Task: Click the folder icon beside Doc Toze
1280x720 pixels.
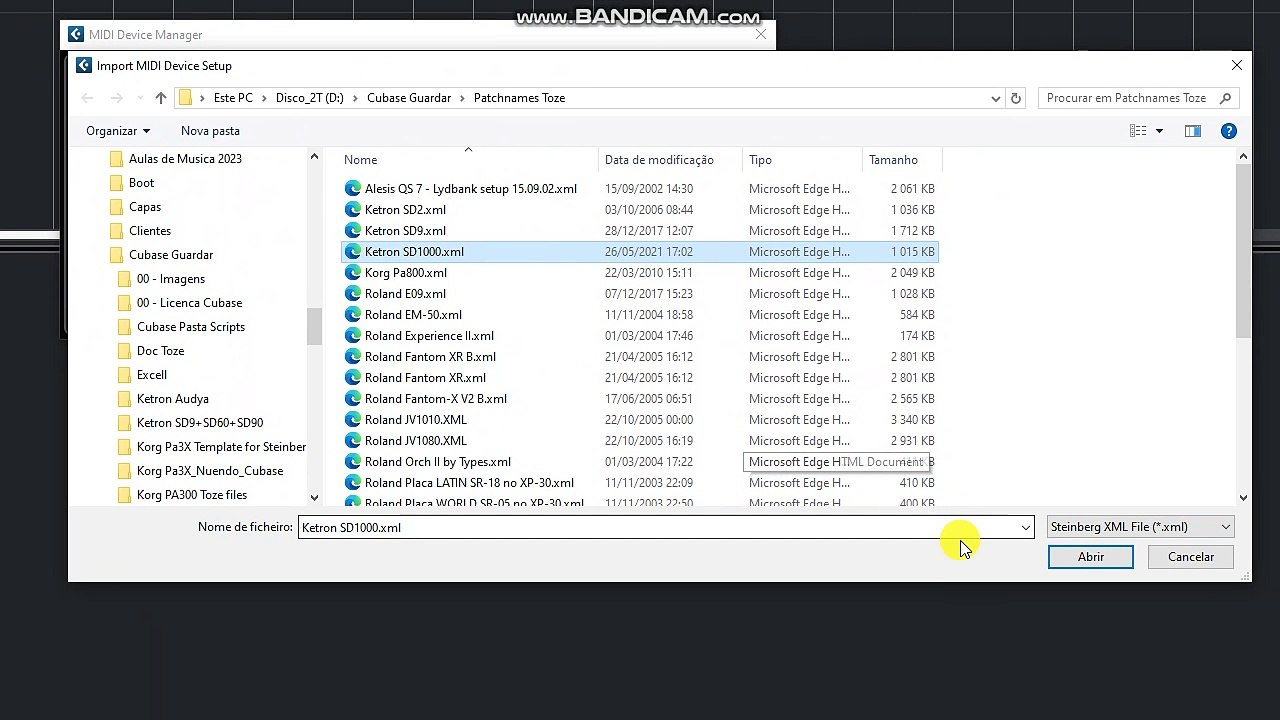Action: pyautogui.click(x=124, y=351)
